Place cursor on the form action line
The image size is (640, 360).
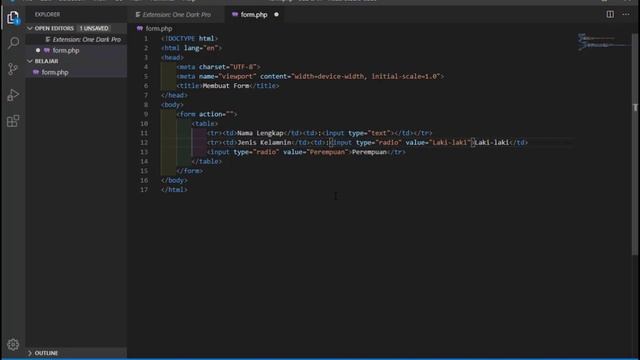point(207,114)
